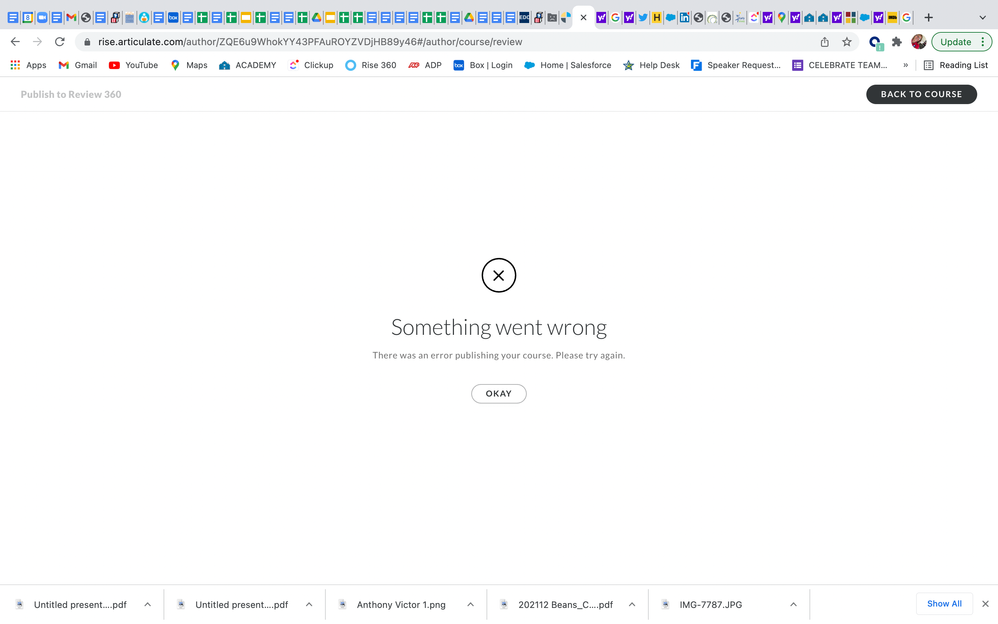Open a new tab with plus button
Image resolution: width=998 pixels, height=624 pixels.
click(929, 18)
